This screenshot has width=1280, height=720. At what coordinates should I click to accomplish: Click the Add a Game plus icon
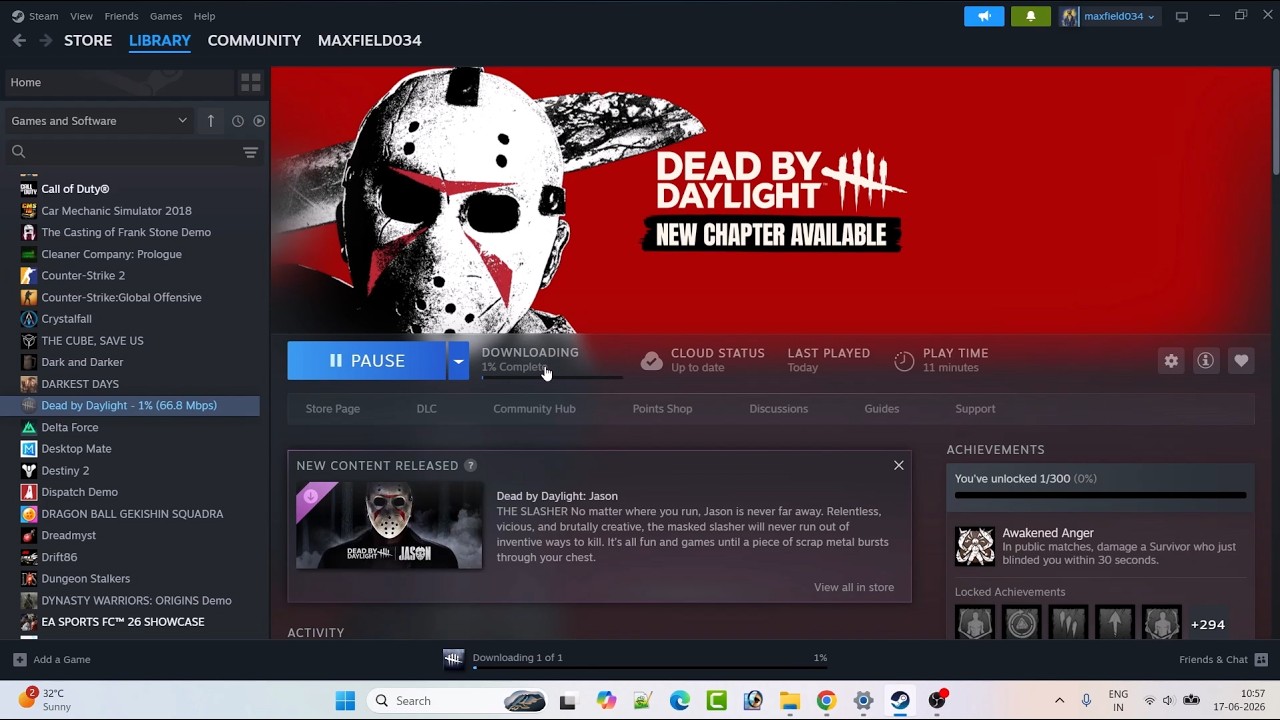pyautogui.click(x=19, y=659)
